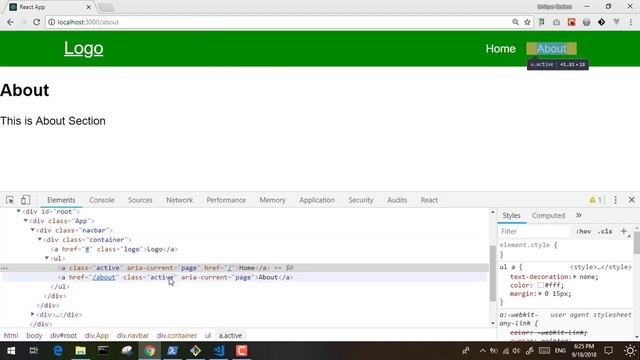Collapse the div id root node
Image resolution: width=640 pixels, height=360 pixels.
18,211
